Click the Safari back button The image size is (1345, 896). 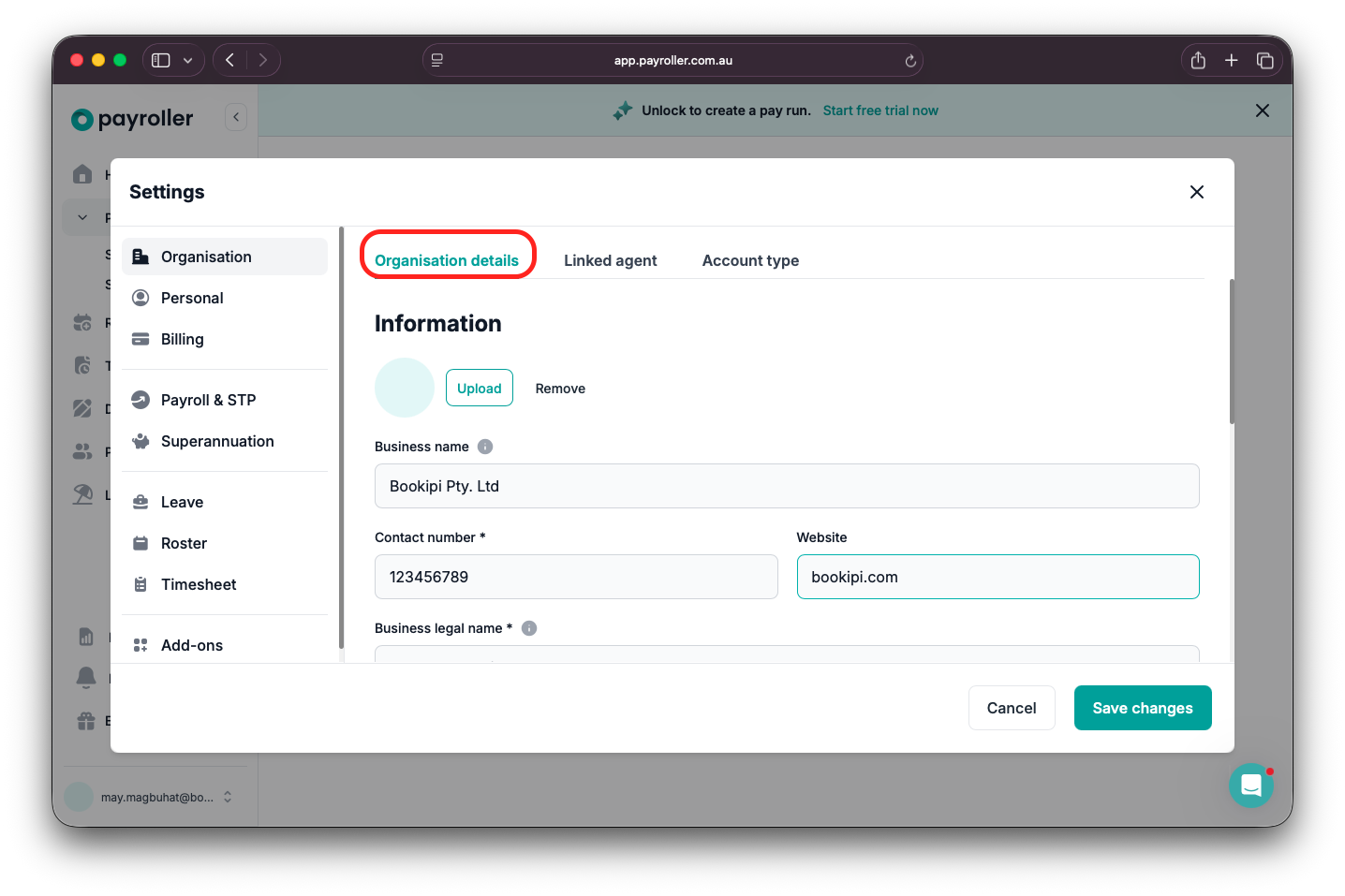(229, 60)
